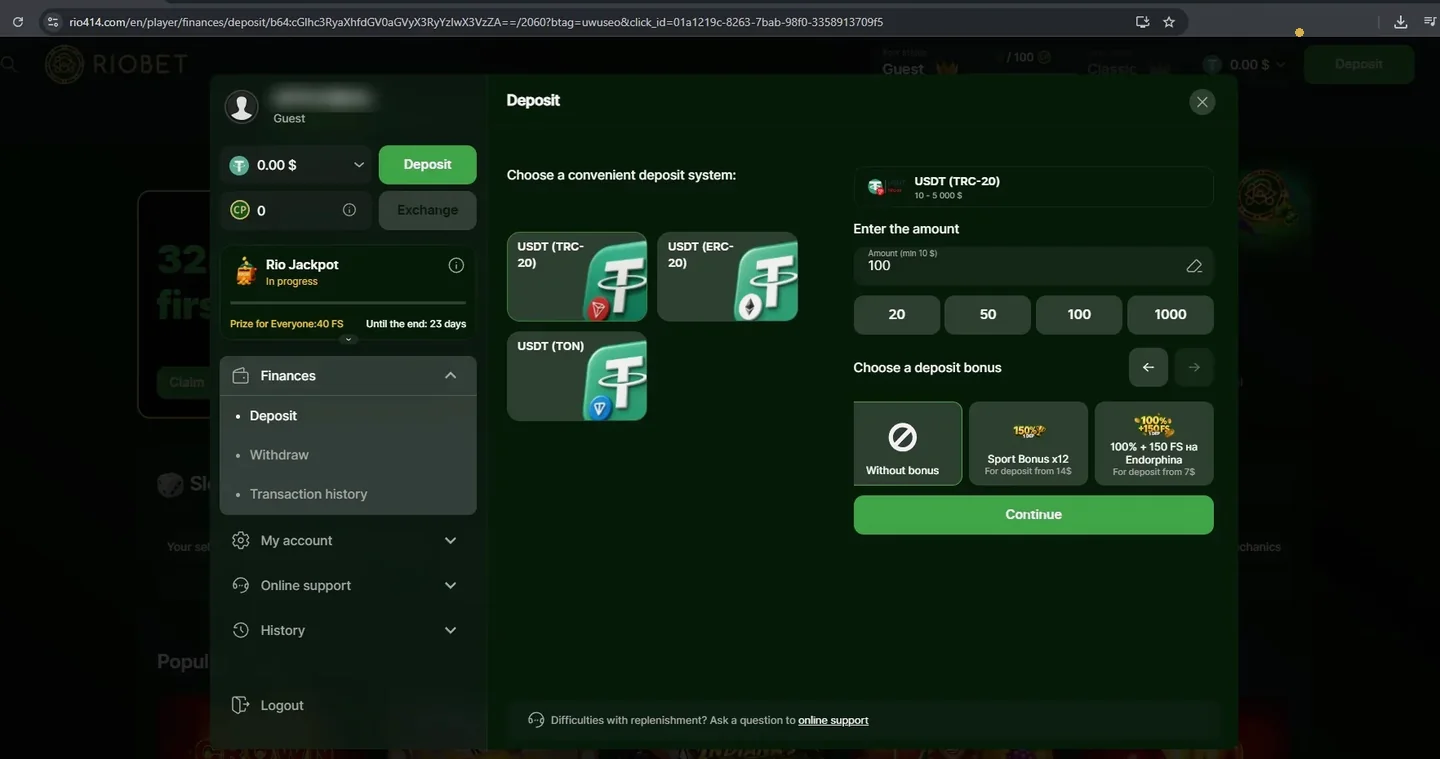This screenshot has width=1440, height=759.
Task: Open Rio Jackpot info icon
Action: [x=456, y=265]
